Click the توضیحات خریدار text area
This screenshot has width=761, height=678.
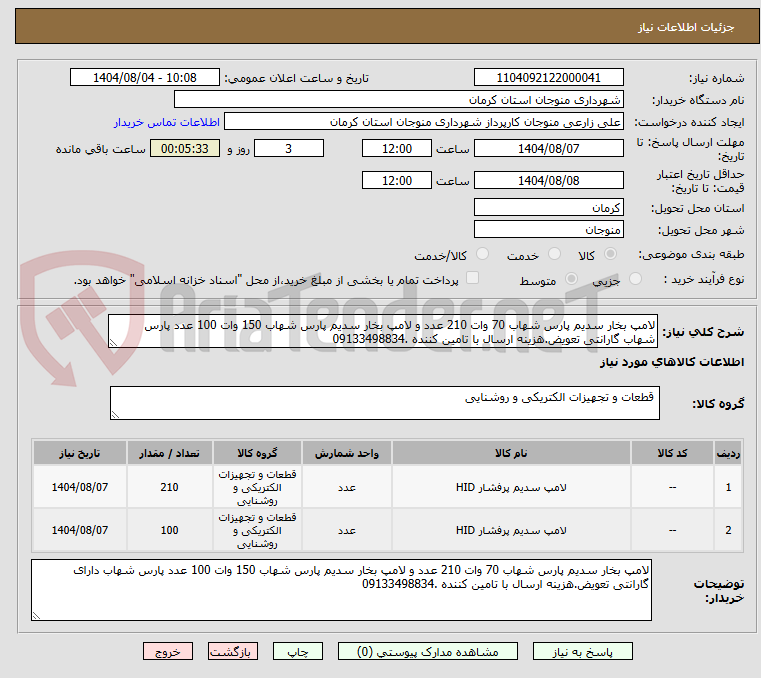coord(341,590)
